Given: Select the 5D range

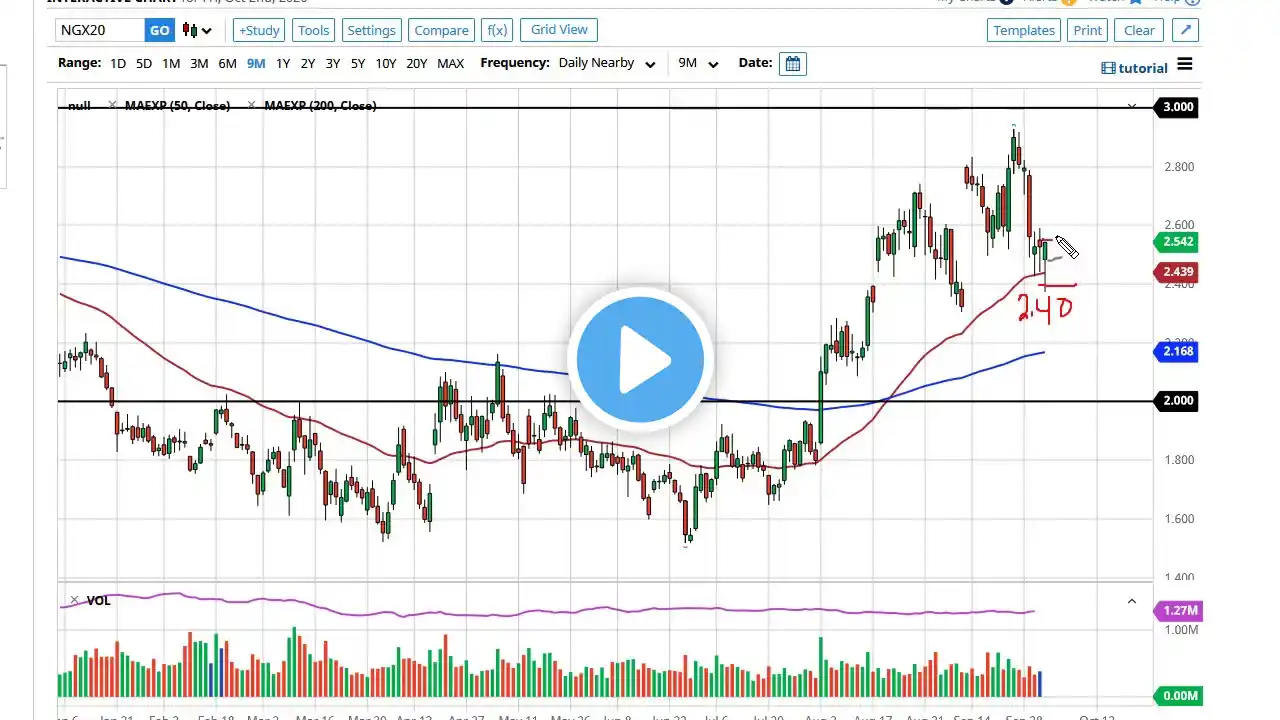Looking at the screenshot, I should click(x=144, y=63).
